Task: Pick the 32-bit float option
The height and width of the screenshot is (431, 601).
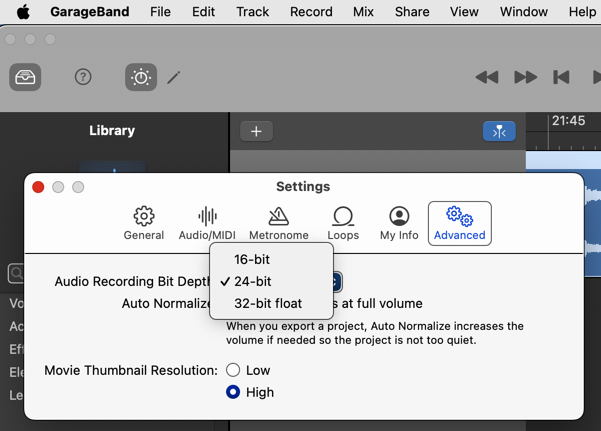Action: click(x=268, y=303)
